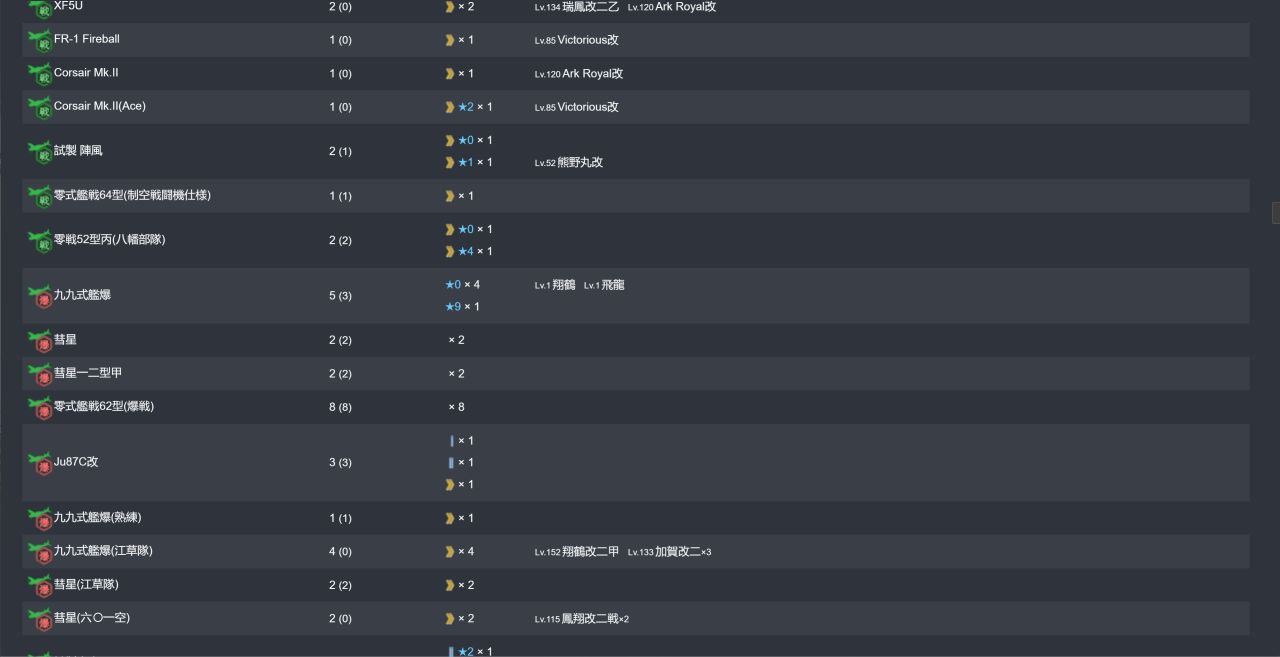This screenshot has height=657, width=1280.
Task: Click the 零式艦戦64型(制空戦闘機仕様) equipment name
Action: (132, 196)
